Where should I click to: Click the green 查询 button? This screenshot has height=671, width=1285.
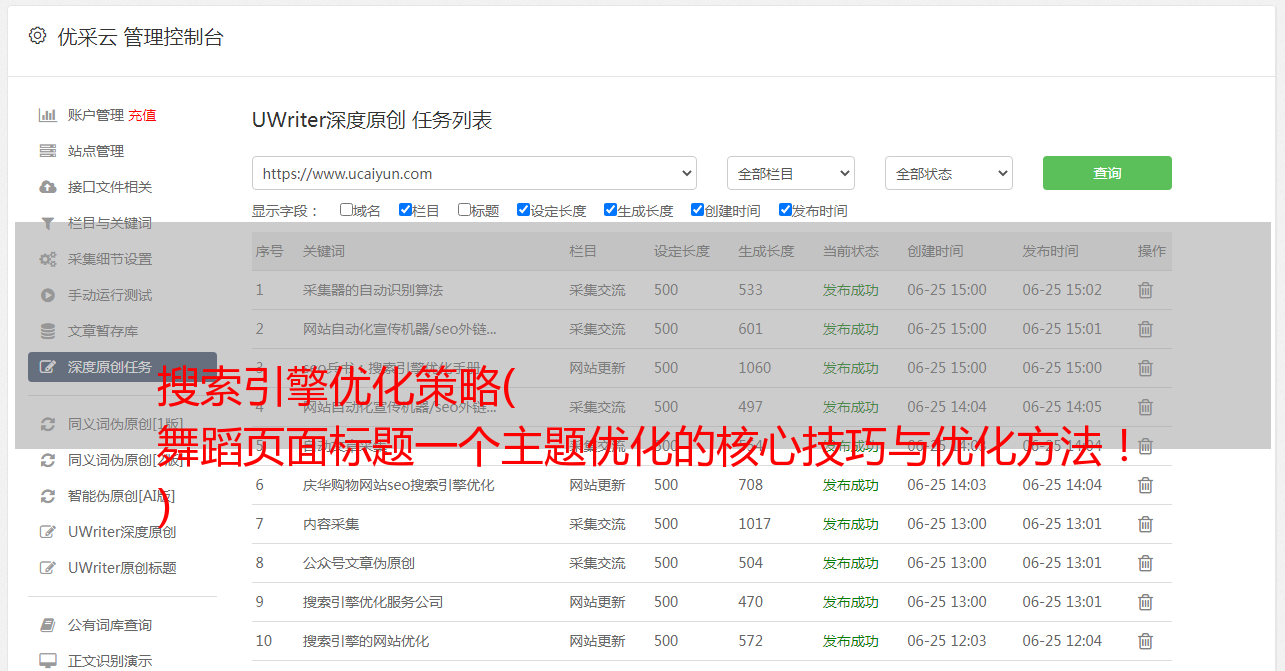pyautogui.click(x=1106, y=173)
